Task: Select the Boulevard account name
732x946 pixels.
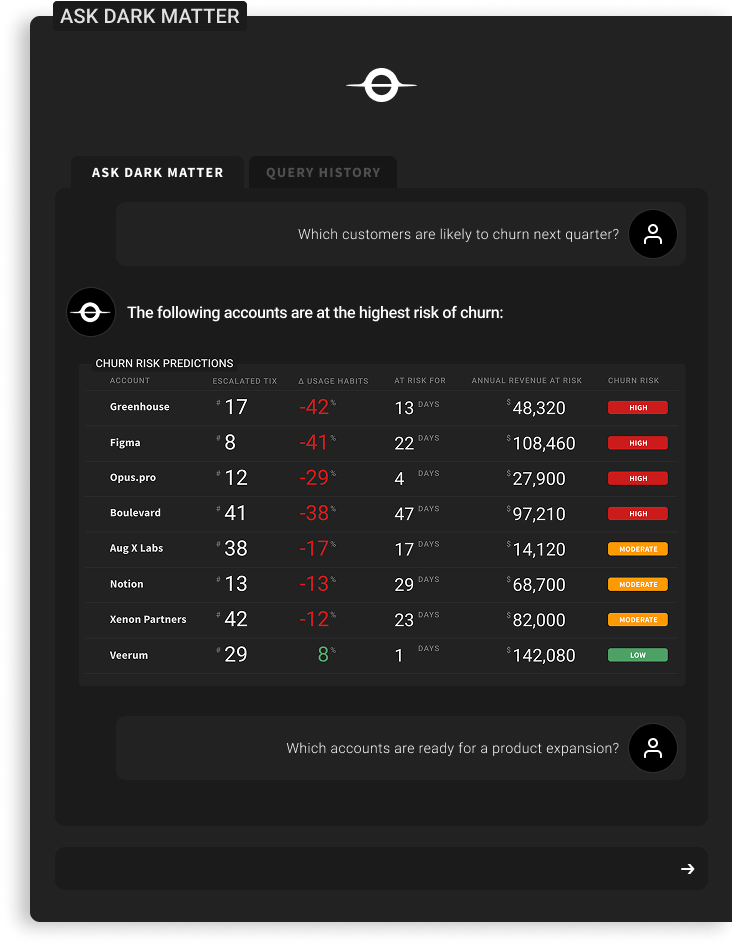Action: coord(135,513)
